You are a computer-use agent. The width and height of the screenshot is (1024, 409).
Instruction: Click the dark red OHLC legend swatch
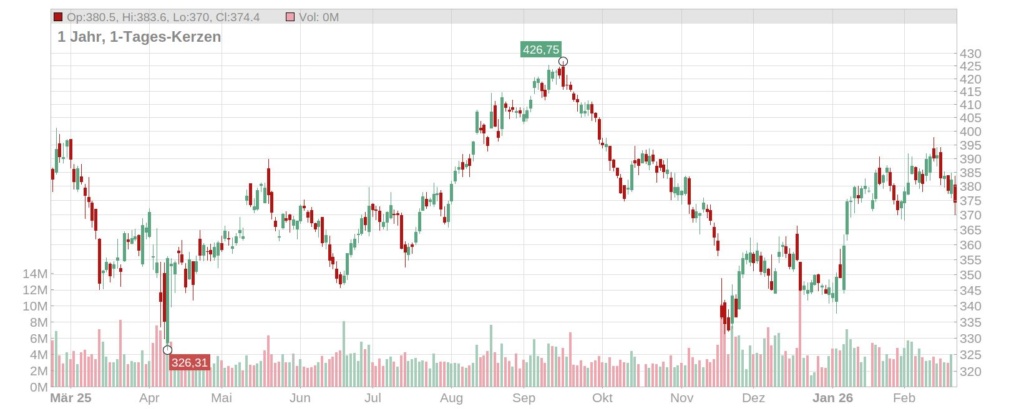(x=57, y=18)
